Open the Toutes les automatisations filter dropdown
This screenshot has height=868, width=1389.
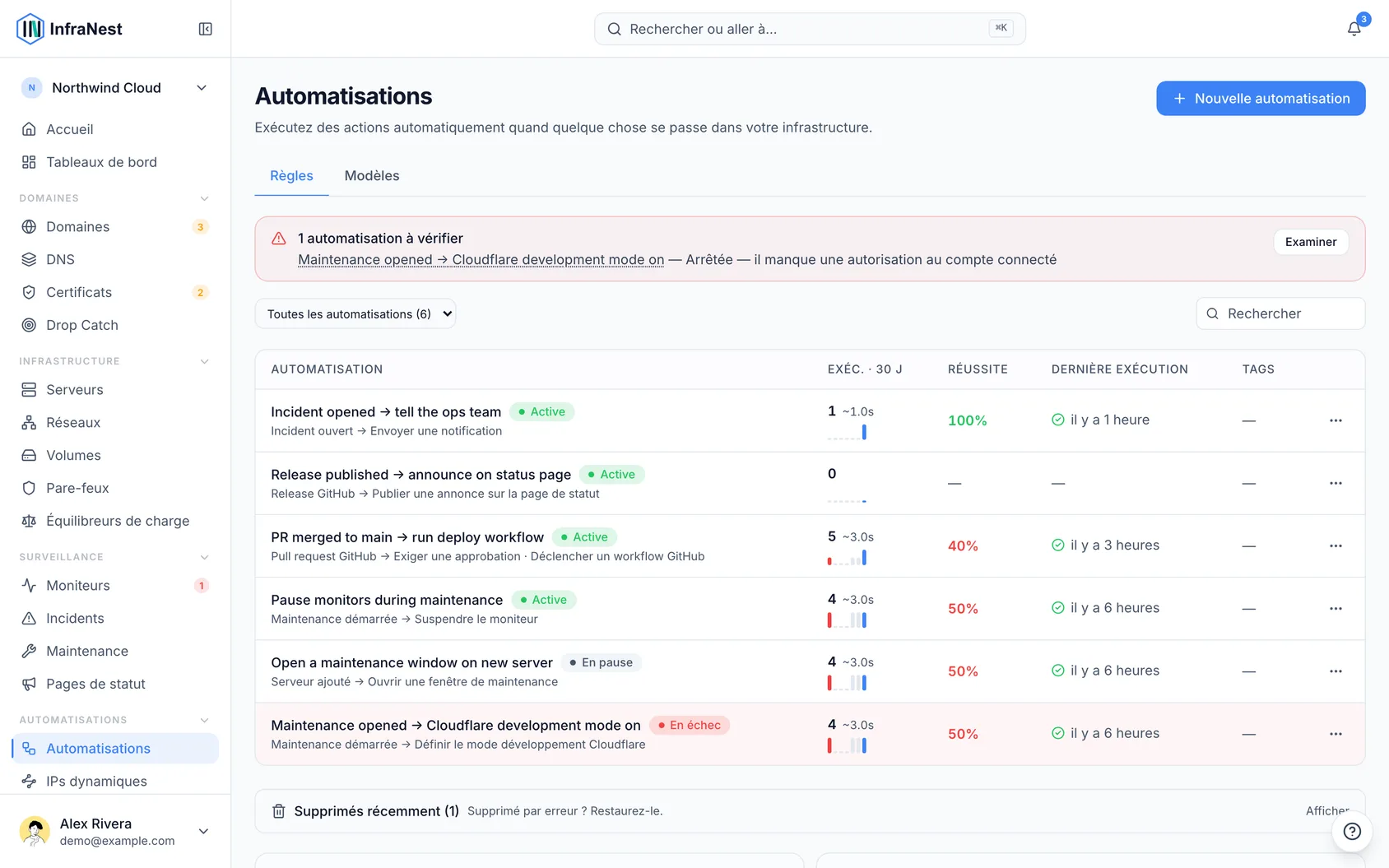pyautogui.click(x=355, y=313)
